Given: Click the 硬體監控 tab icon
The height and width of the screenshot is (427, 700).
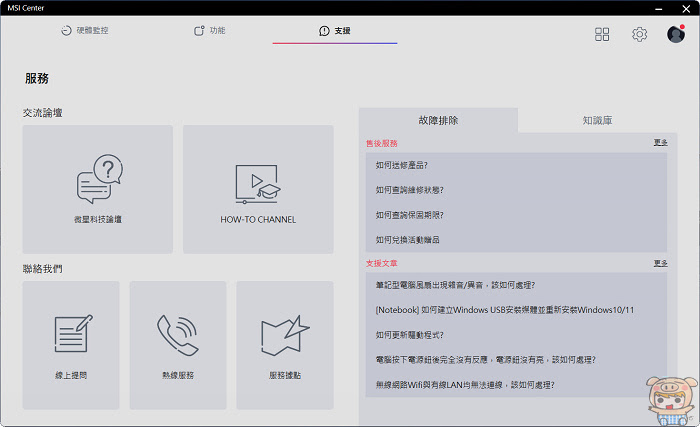Looking at the screenshot, I should [66, 30].
